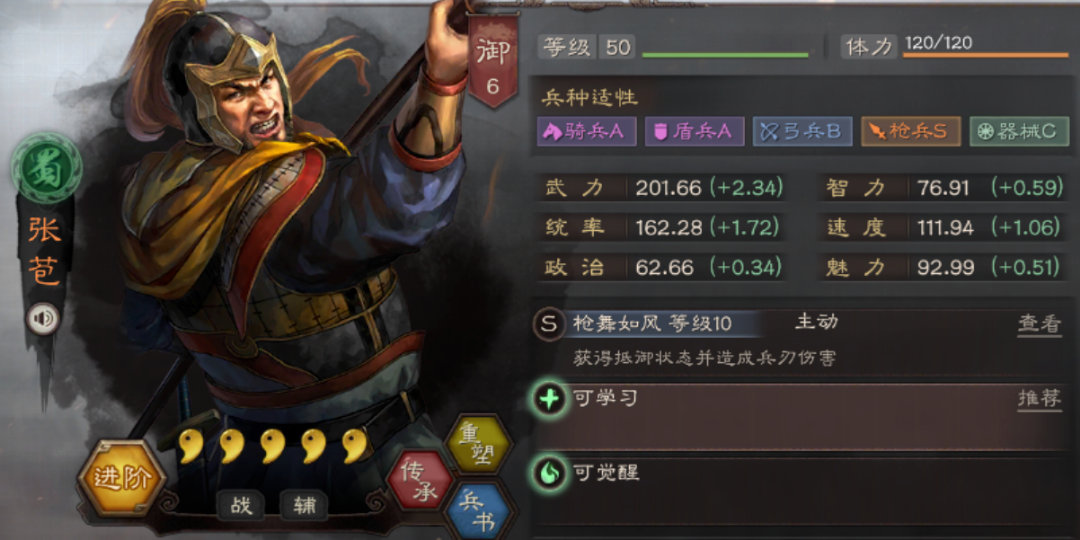Click the green flame 可觉醒 icon
1080x540 pixels.
[550, 474]
